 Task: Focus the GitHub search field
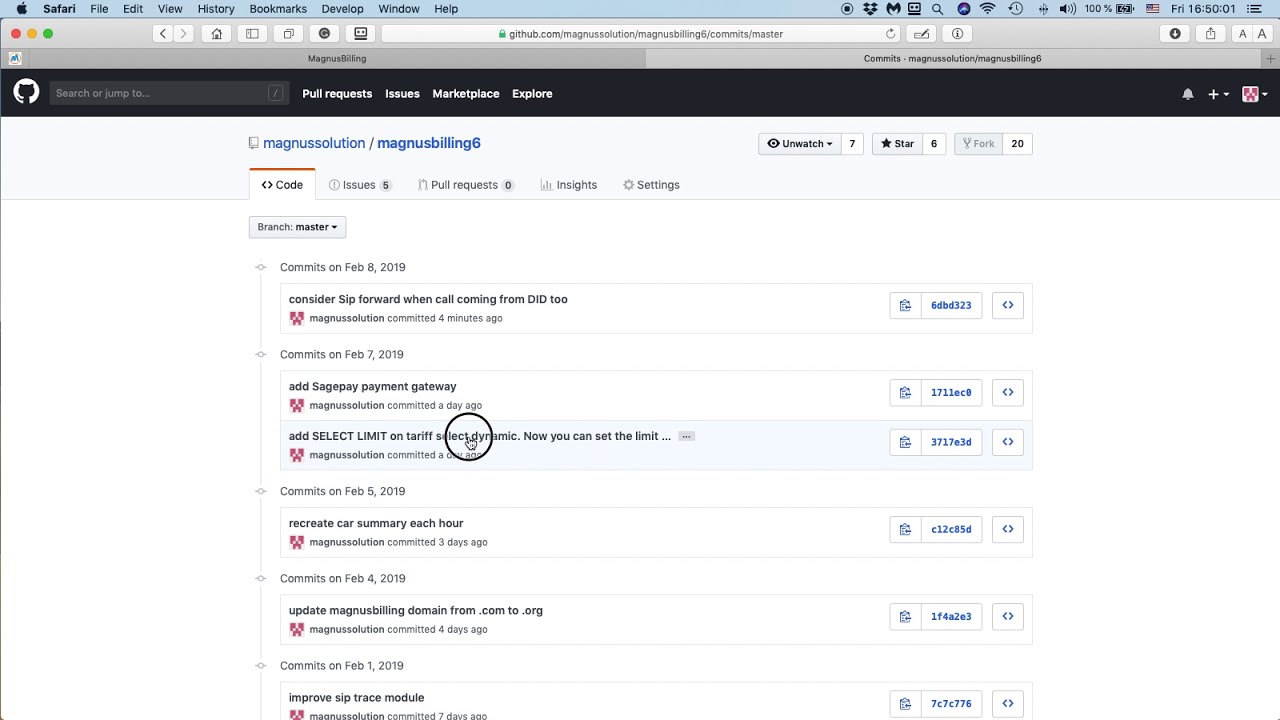point(167,93)
